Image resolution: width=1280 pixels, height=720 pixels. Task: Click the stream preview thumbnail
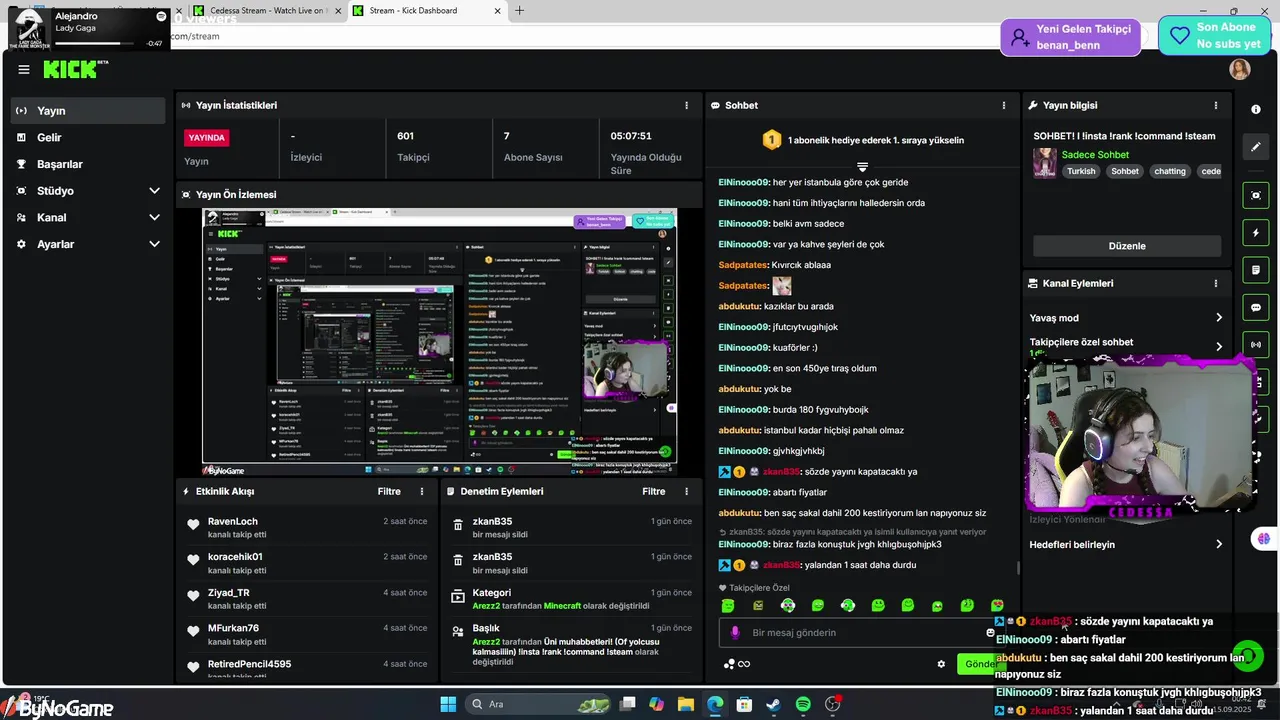(440, 342)
